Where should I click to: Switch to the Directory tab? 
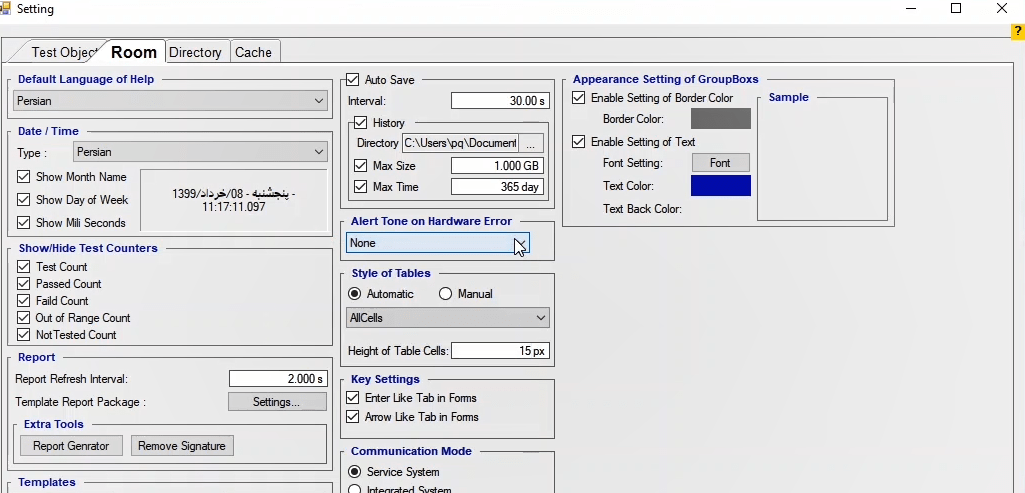[x=195, y=52]
